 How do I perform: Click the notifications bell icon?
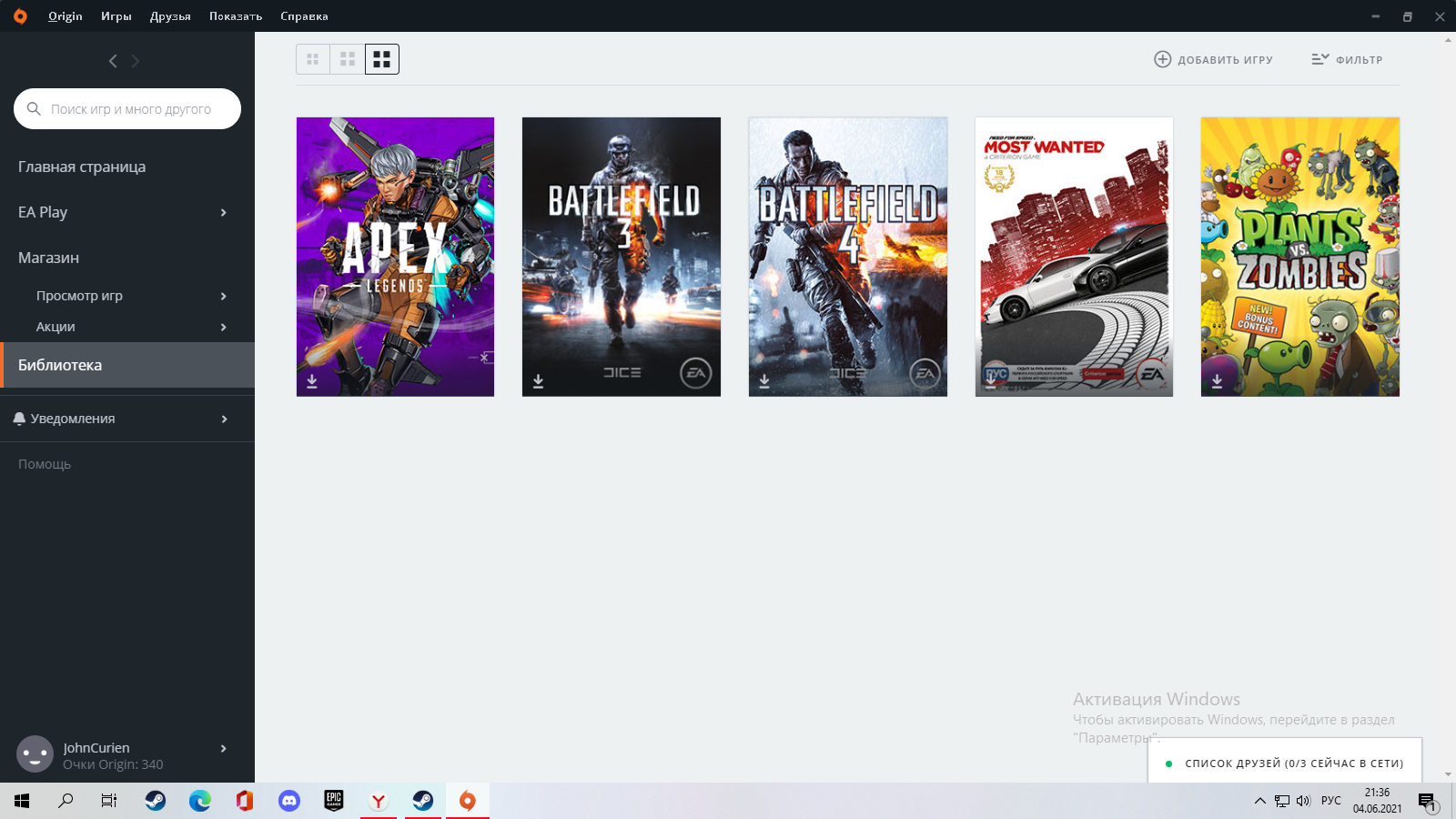click(19, 419)
